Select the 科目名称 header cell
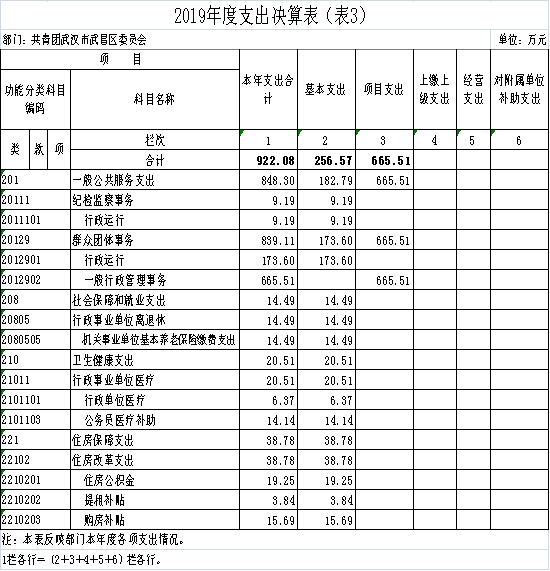 point(155,99)
